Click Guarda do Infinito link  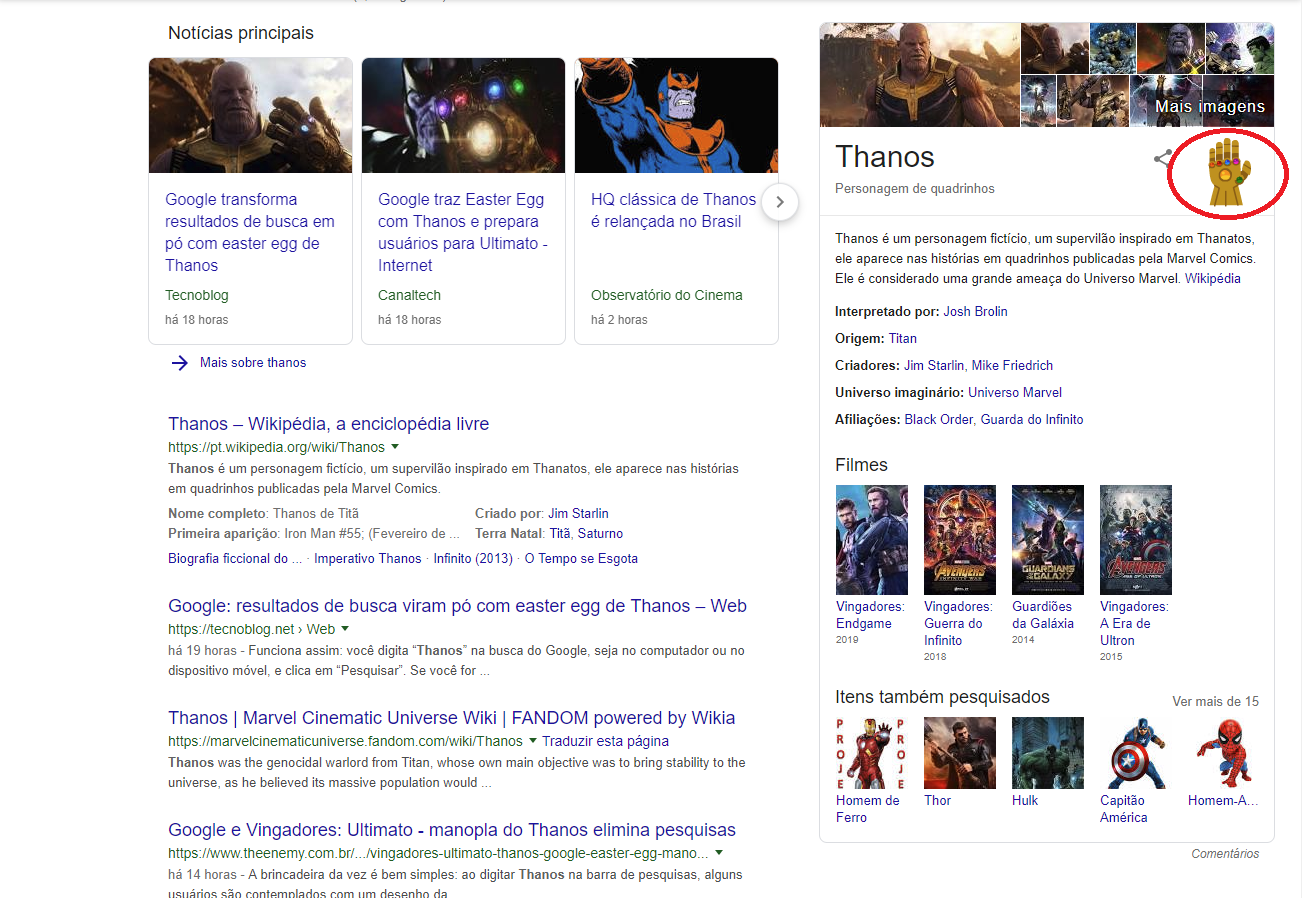pos(1031,419)
